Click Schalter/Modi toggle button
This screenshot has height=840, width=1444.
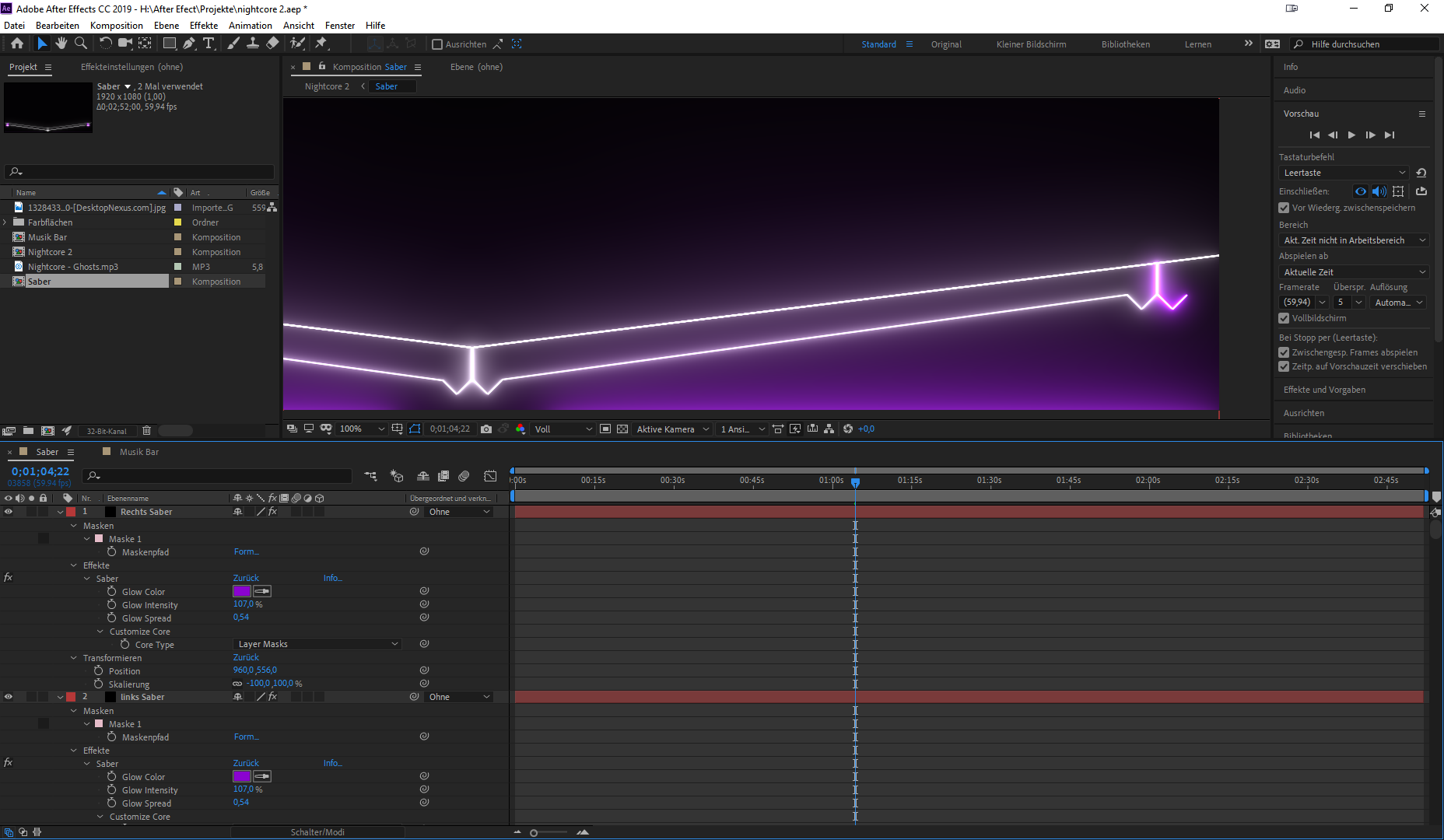[317, 832]
